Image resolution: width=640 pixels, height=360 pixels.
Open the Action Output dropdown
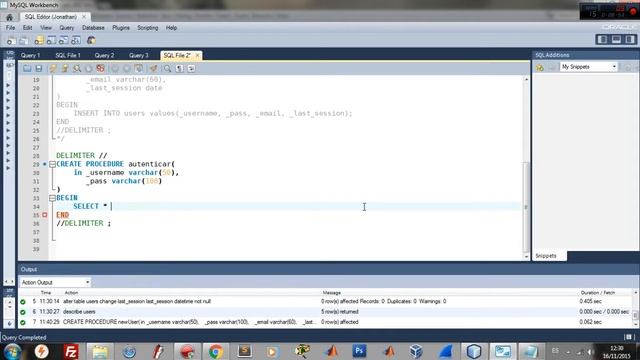click(x=55, y=282)
